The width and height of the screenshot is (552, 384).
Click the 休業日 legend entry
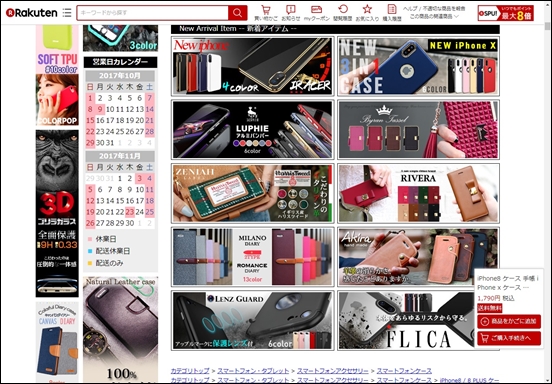pyautogui.click(x=101, y=239)
